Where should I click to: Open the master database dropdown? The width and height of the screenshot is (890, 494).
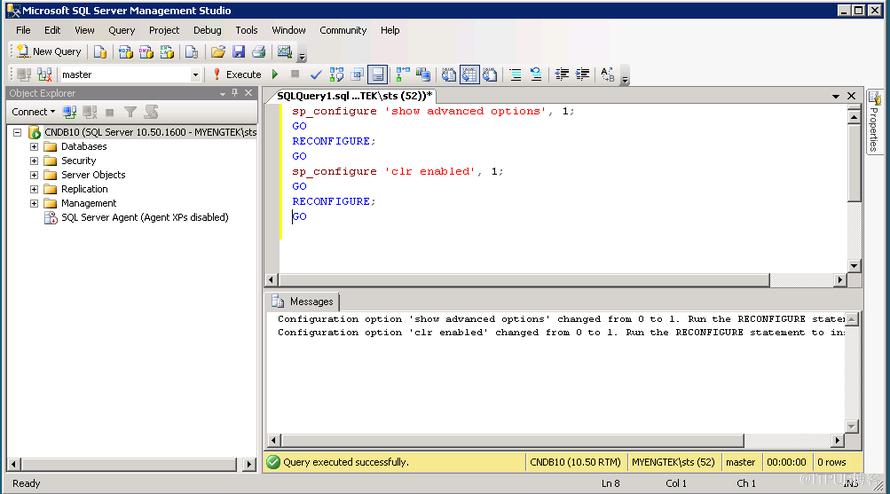pos(195,74)
